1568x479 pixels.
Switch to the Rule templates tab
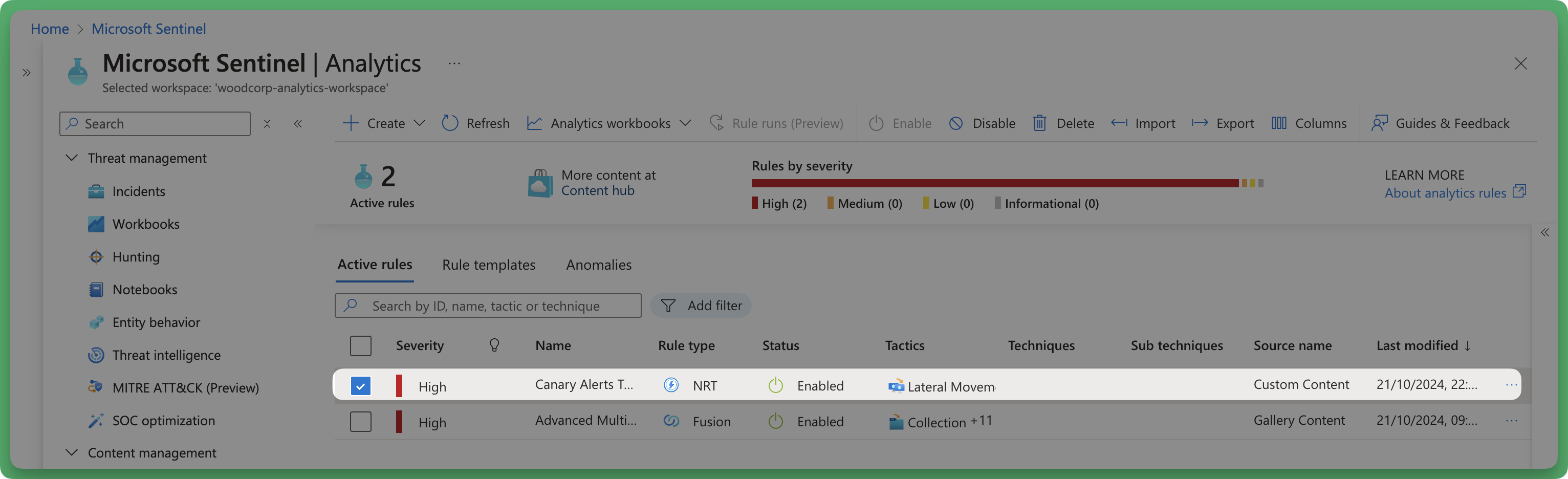tap(489, 265)
